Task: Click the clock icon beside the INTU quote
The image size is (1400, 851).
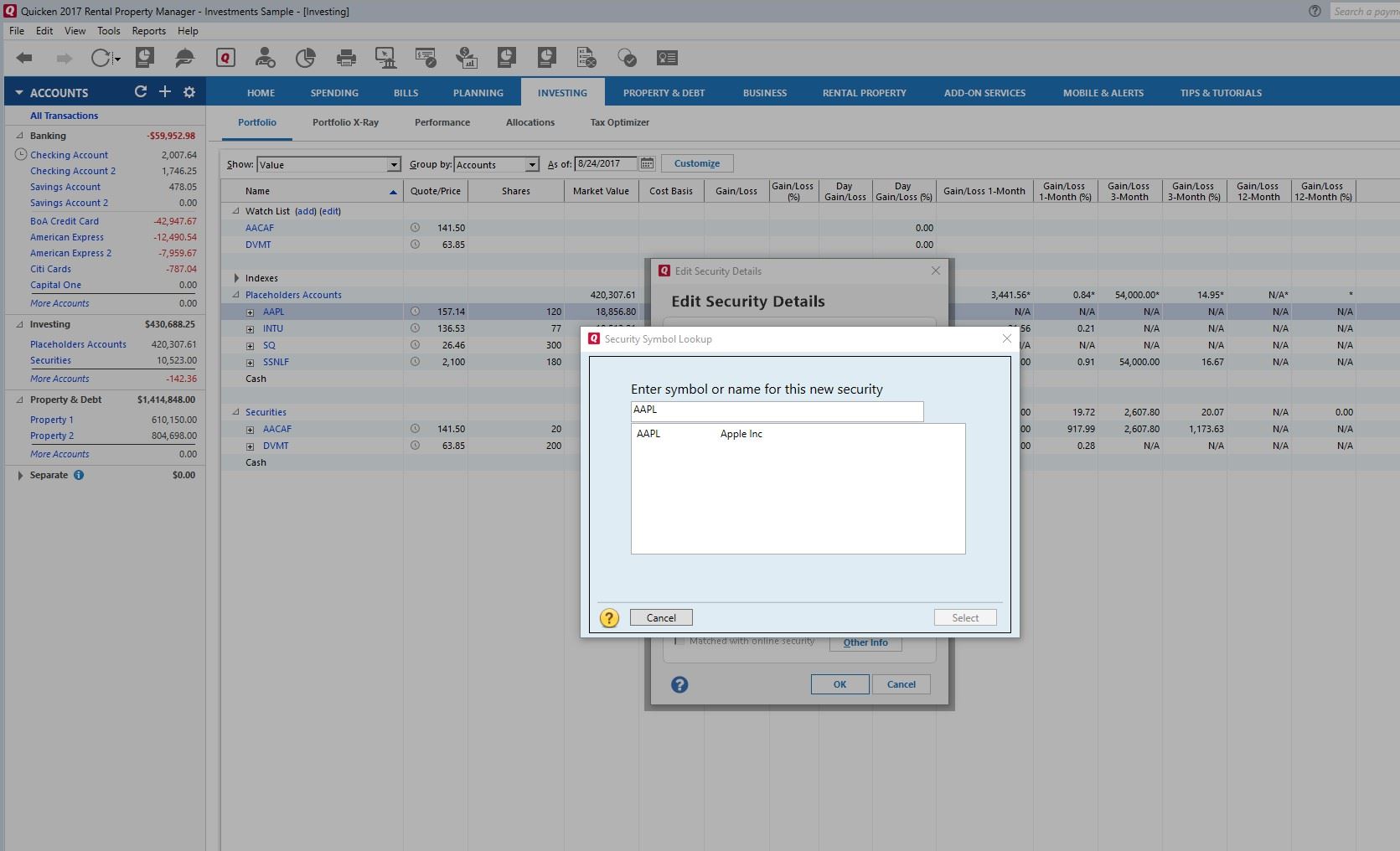Action: click(415, 328)
